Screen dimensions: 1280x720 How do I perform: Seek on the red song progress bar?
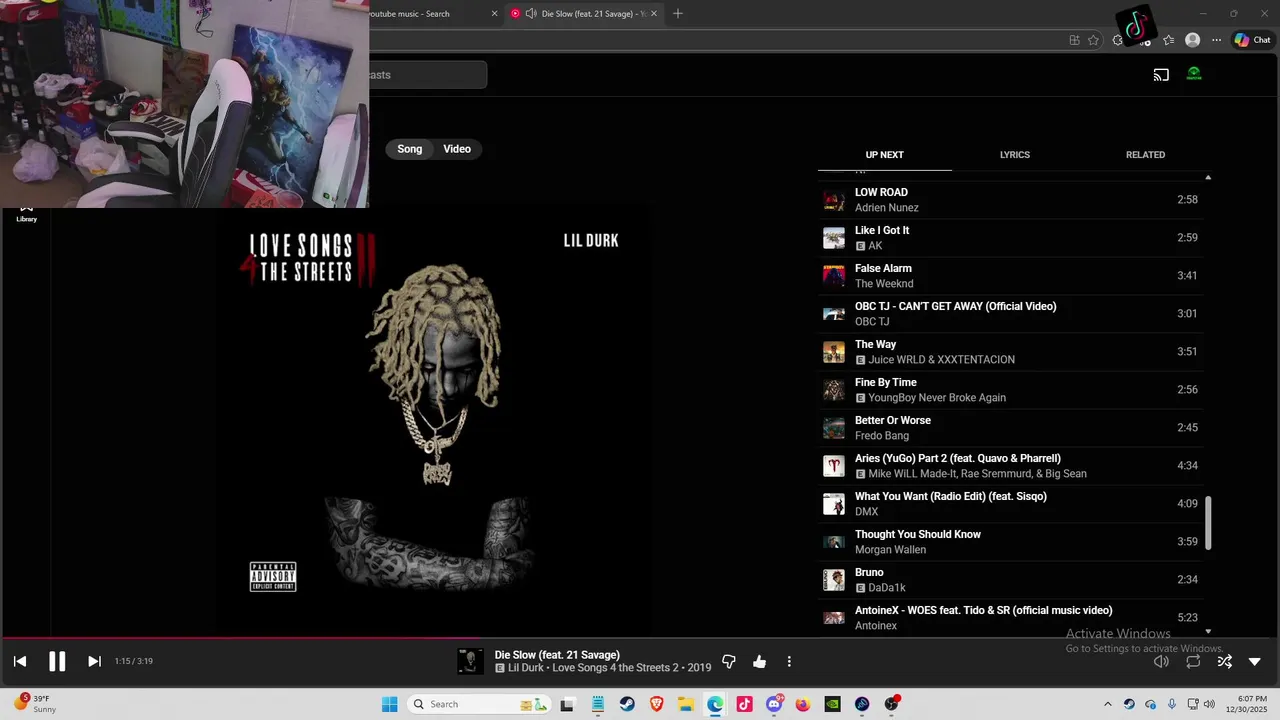(x=640, y=638)
